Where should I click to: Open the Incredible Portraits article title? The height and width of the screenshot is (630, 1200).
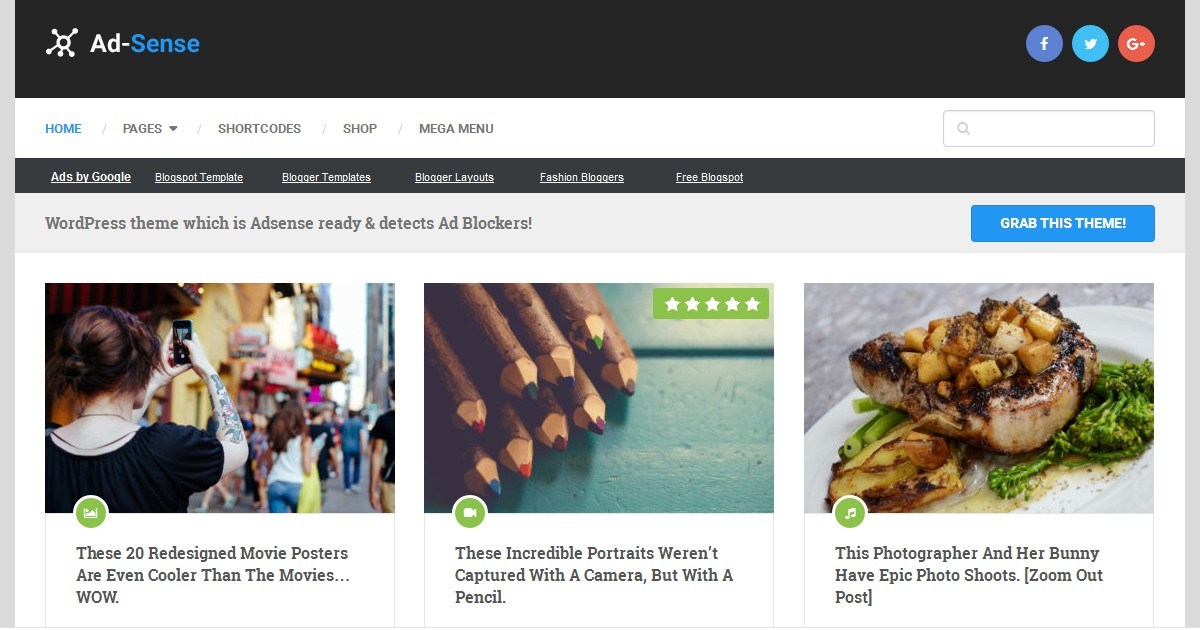[594, 575]
